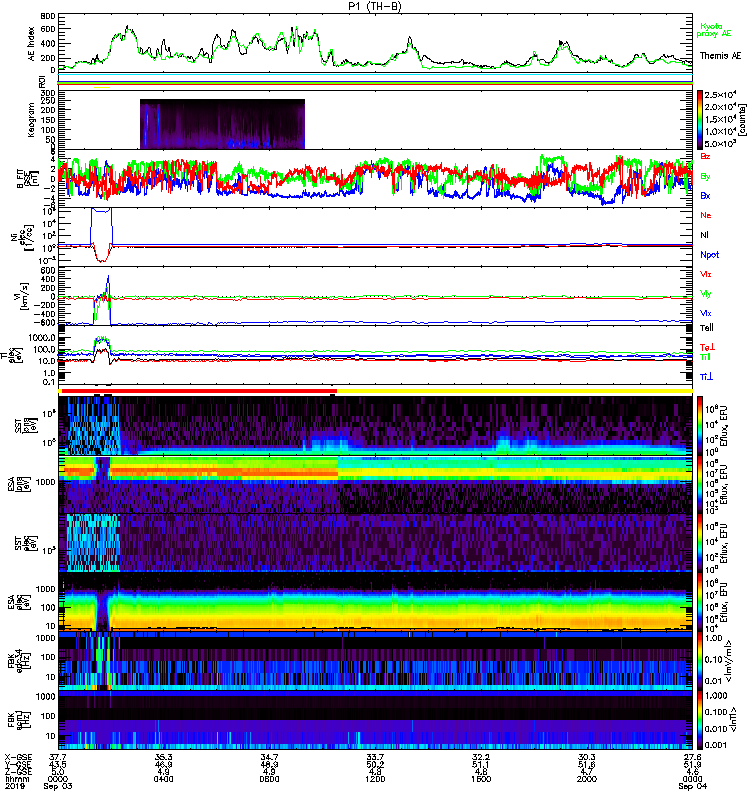Select the red Viz legend label
Screen dimensions: 750x800
[706, 274]
